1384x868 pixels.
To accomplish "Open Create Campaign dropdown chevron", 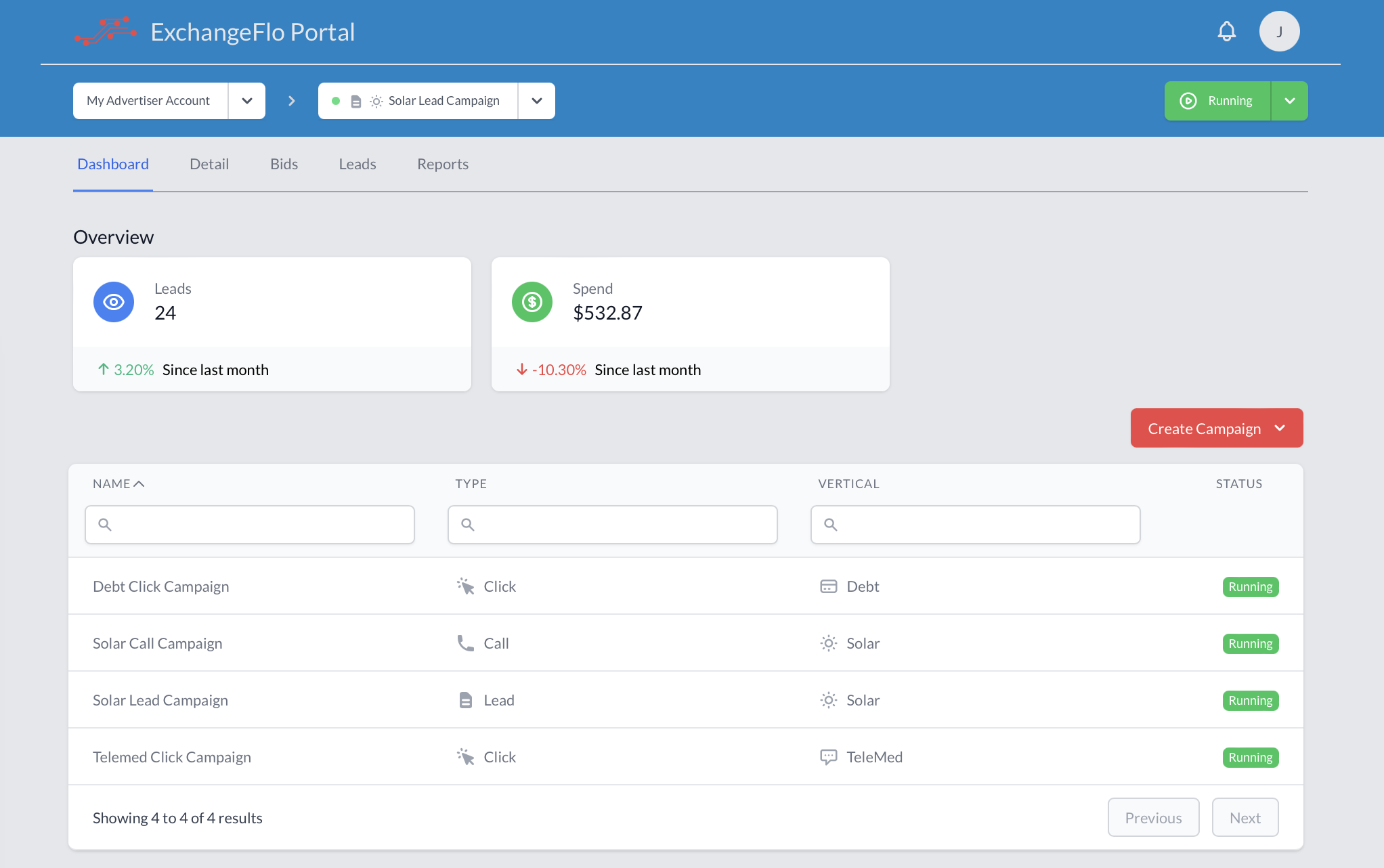I will click(x=1280, y=428).
